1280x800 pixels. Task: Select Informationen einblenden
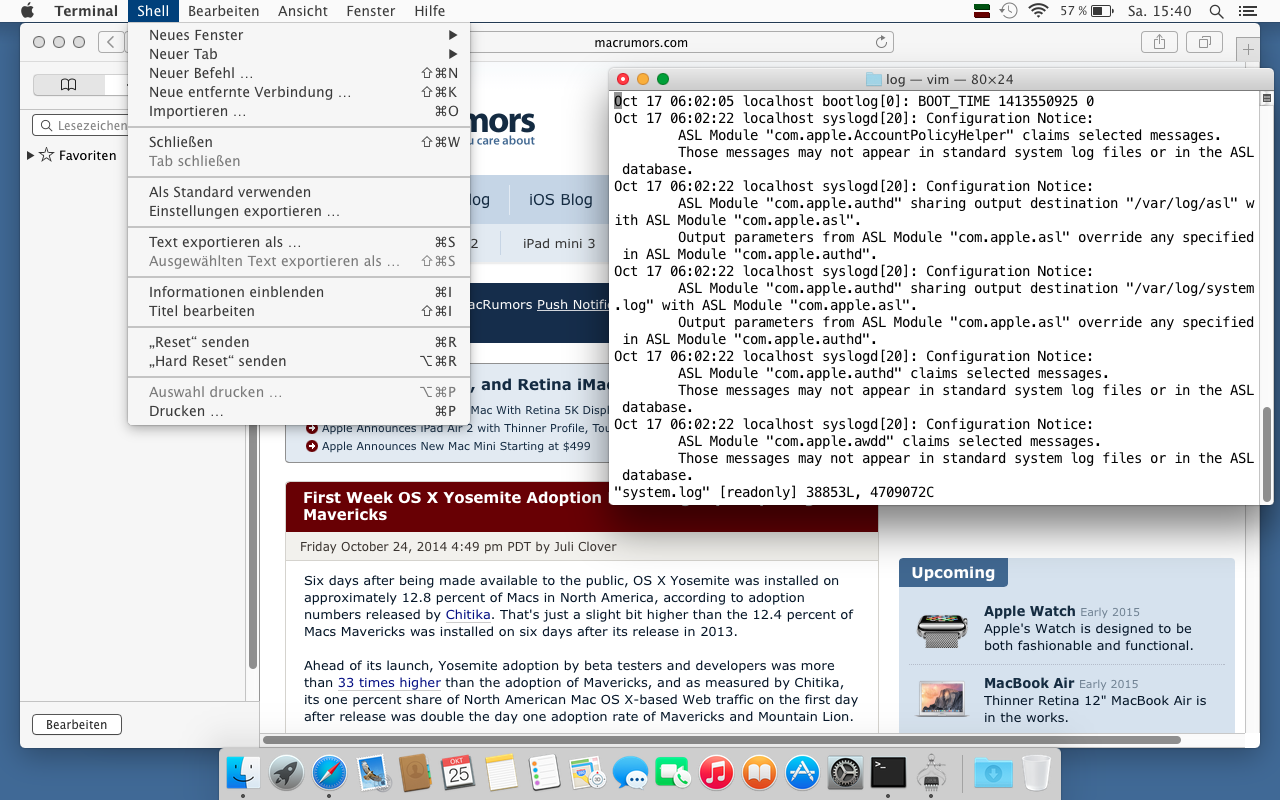300,292
